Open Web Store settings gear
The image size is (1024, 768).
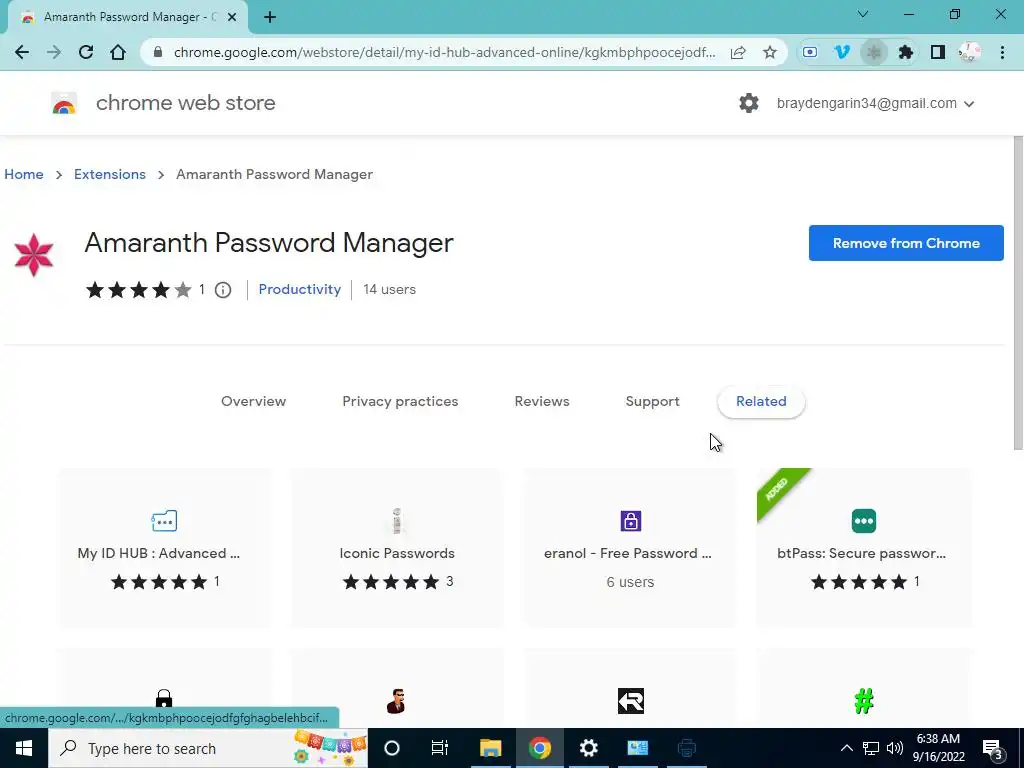[x=748, y=103]
